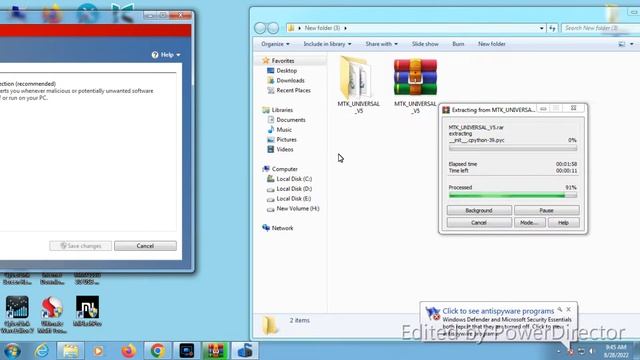This screenshot has width=640, height=360.
Task: Click Slide show in the Explorer toolbar
Action: [x=425, y=44]
